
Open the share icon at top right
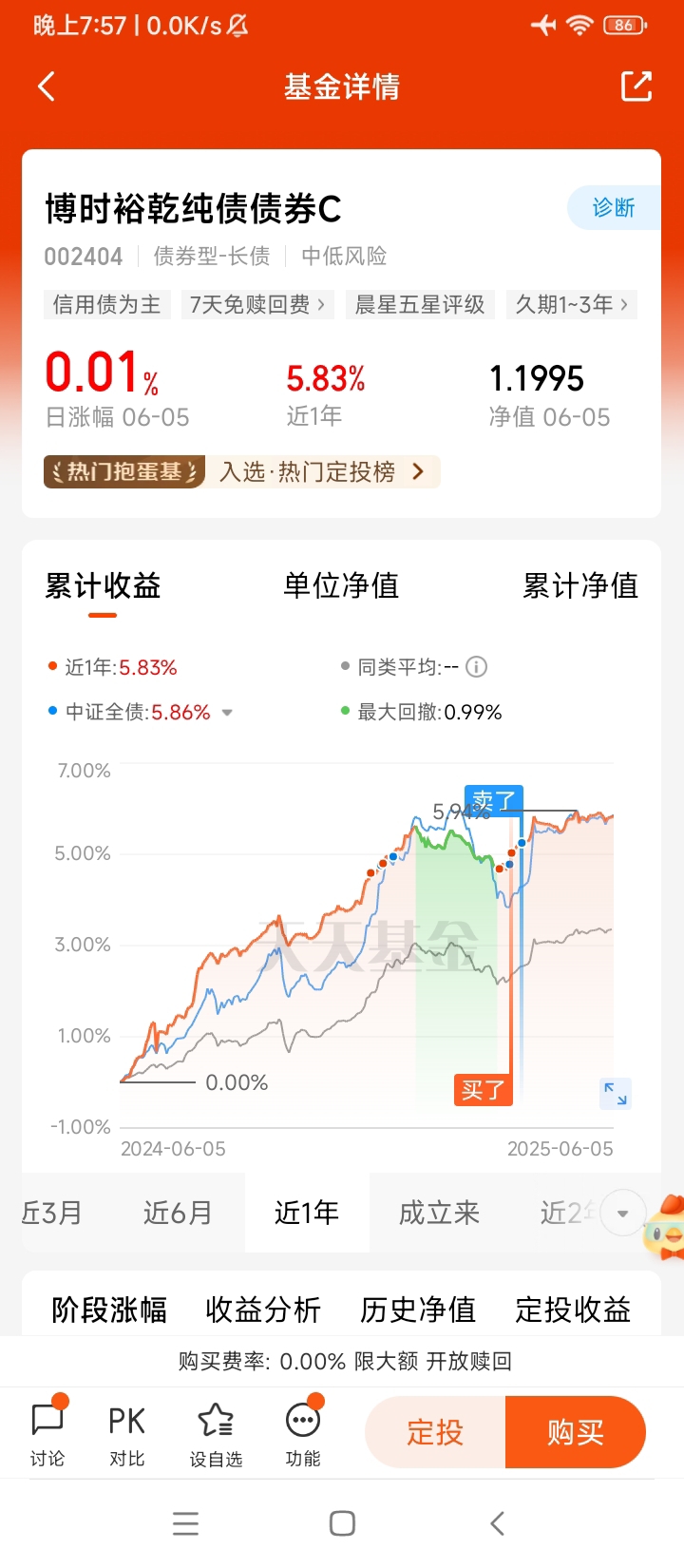636,86
